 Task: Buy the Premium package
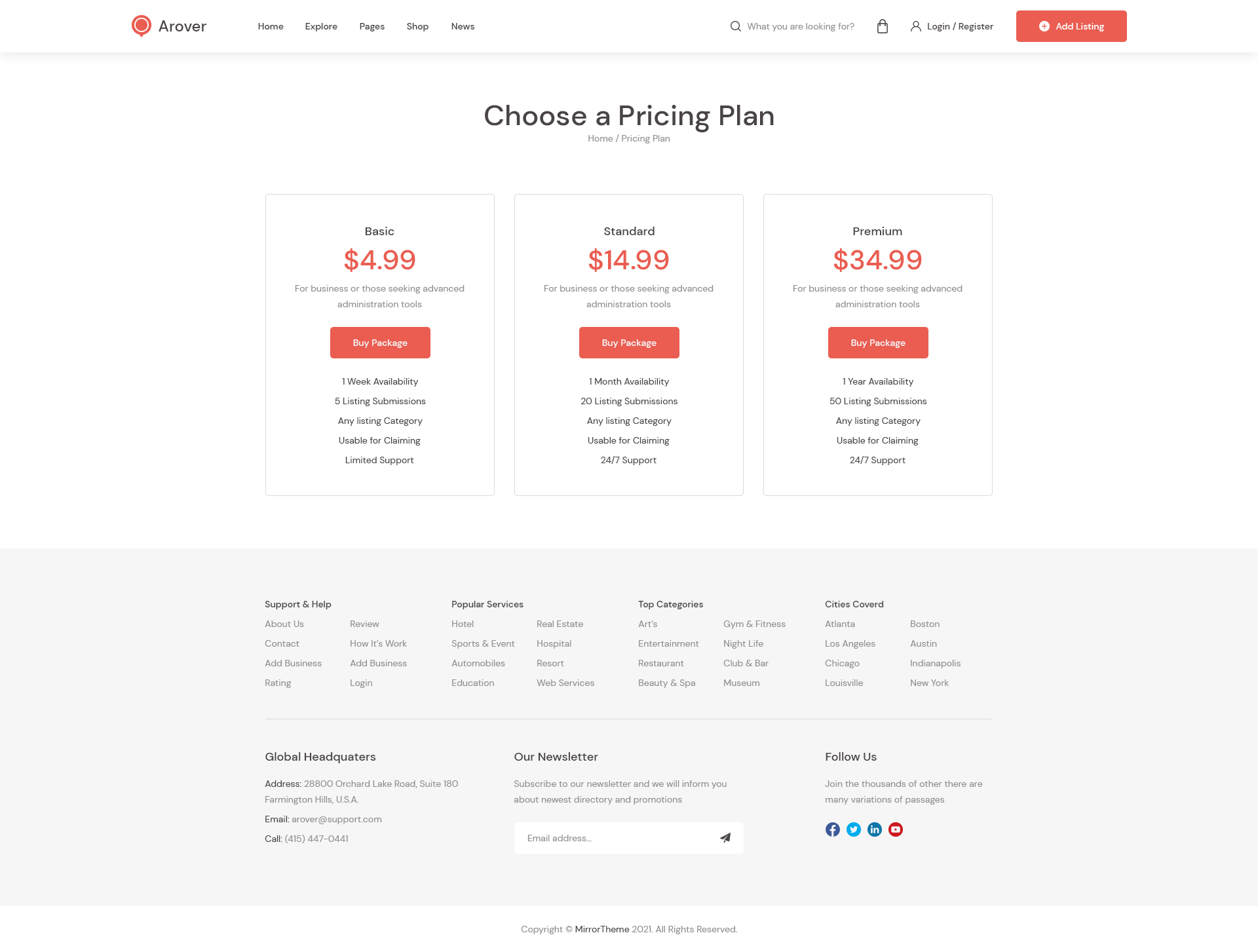[878, 343]
